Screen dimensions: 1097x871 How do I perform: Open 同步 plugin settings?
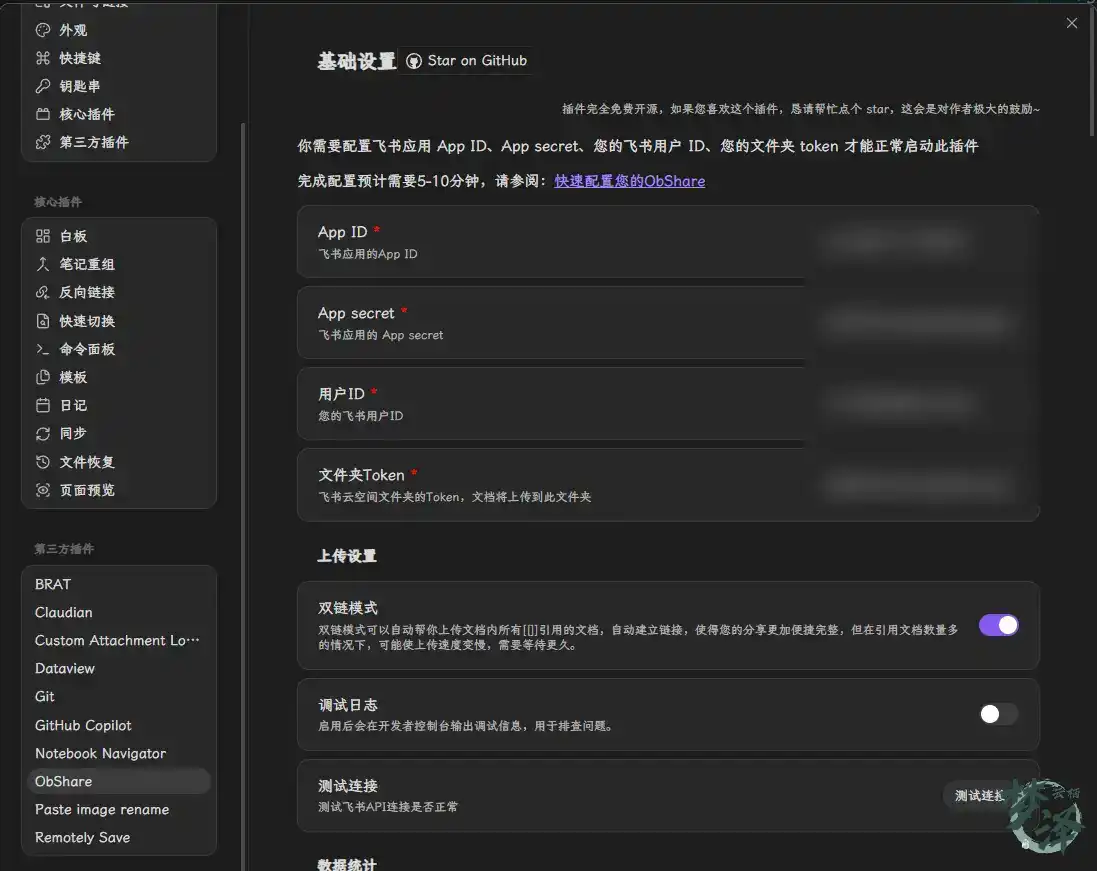pos(119,434)
